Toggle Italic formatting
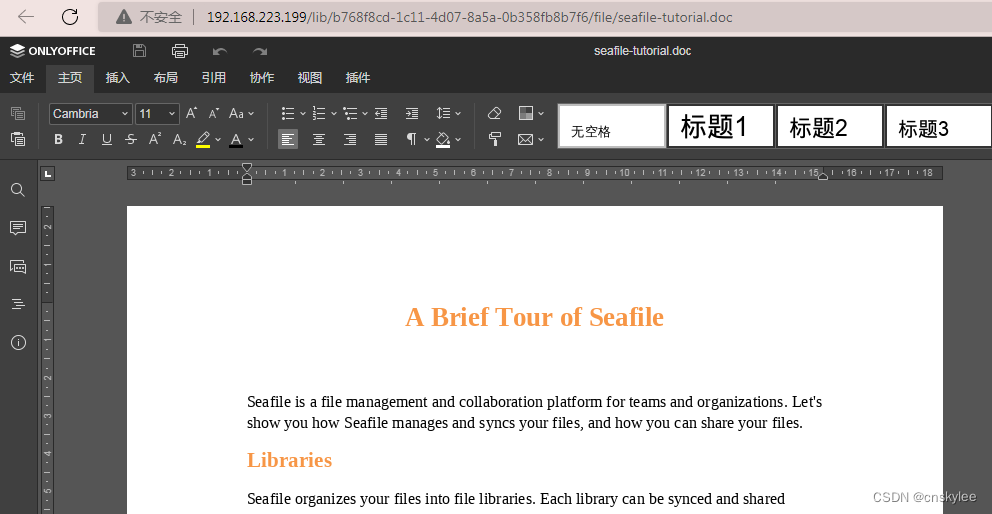The height and width of the screenshot is (514, 992). 82,139
